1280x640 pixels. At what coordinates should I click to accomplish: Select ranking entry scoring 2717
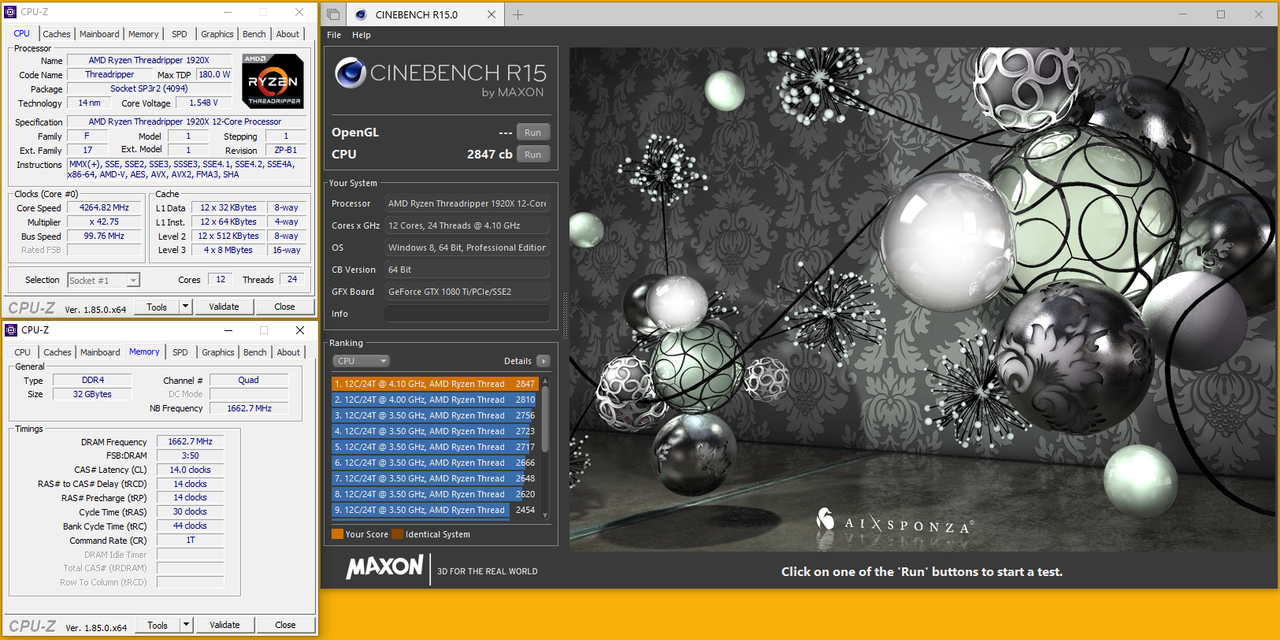[x=435, y=447]
